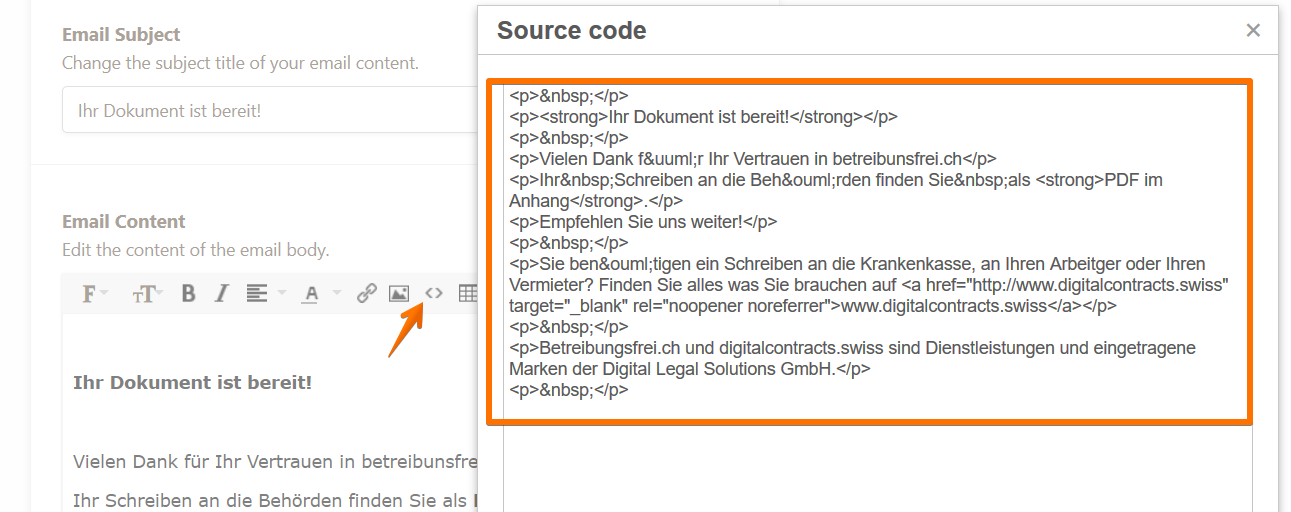Expand the alignment options arrow

[281, 294]
